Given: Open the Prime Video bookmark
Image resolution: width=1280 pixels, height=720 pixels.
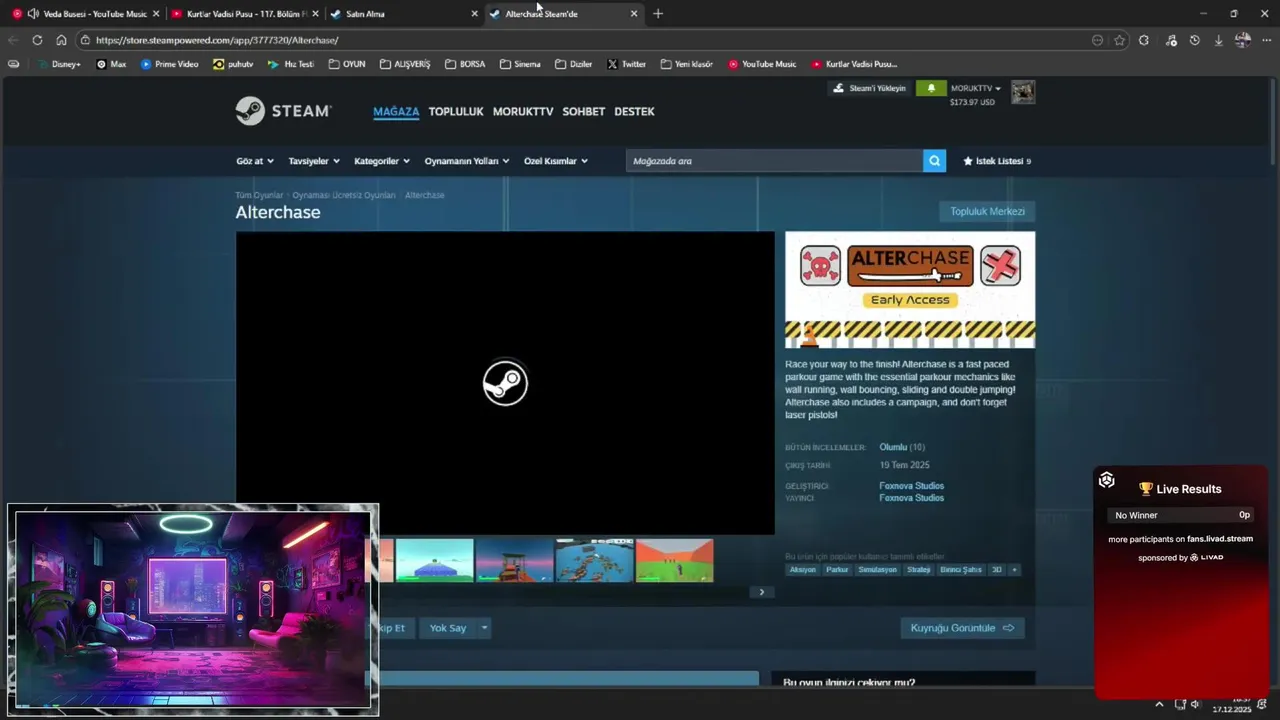Looking at the screenshot, I should coord(169,64).
